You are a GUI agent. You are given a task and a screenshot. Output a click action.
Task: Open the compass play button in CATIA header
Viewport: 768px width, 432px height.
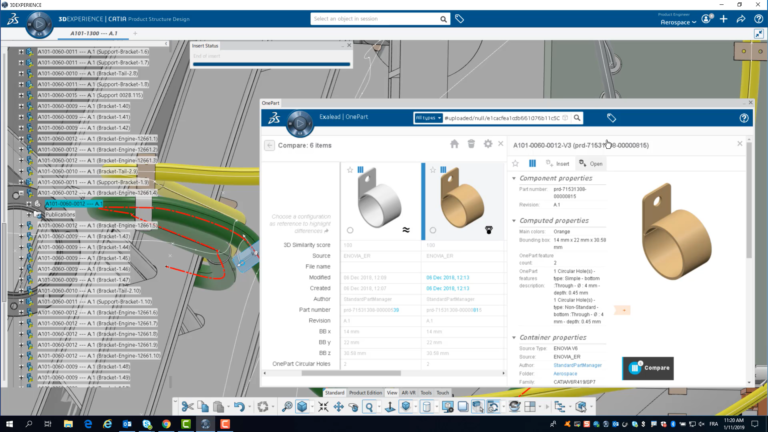(x=39, y=24)
